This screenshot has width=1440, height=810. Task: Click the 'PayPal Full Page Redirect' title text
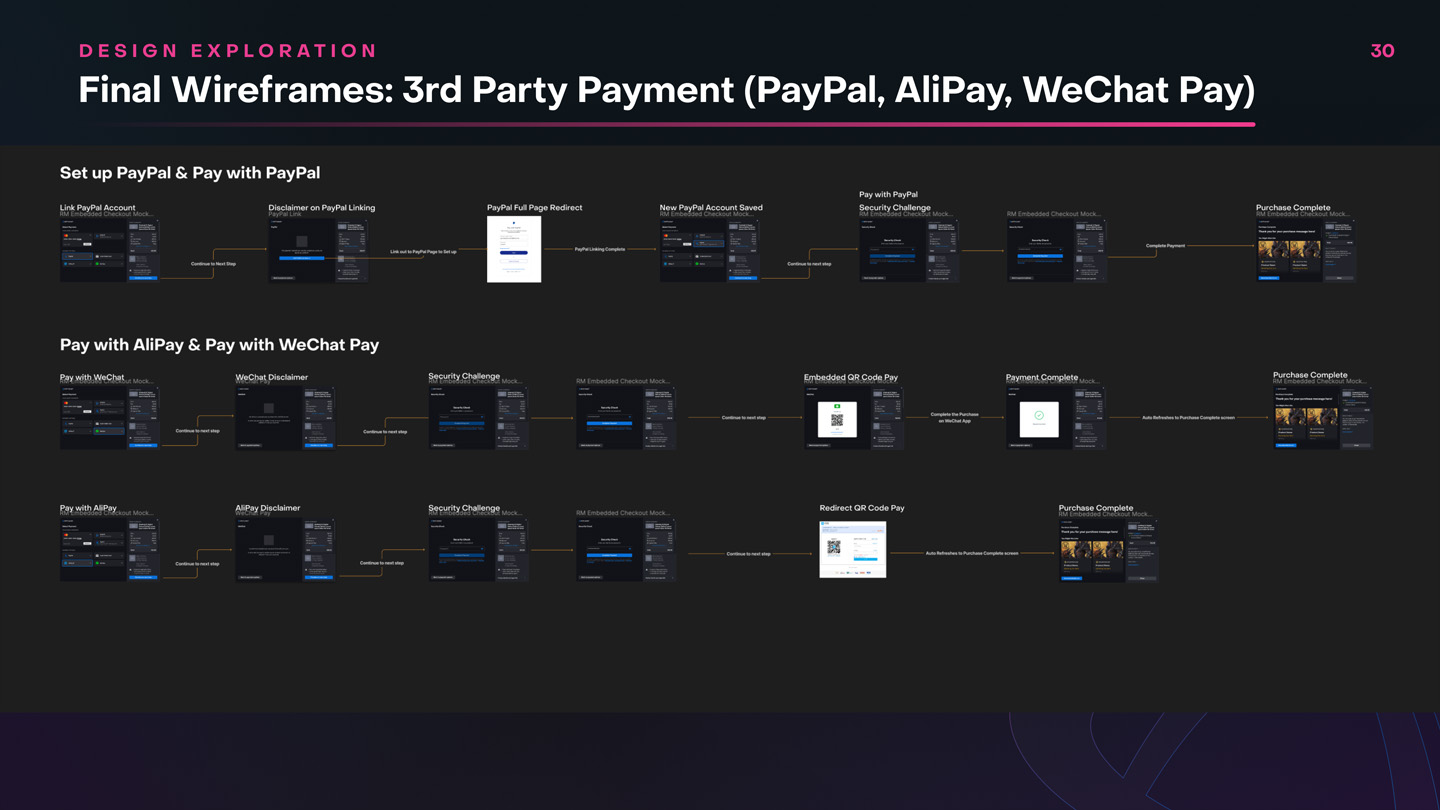(534, 208)
